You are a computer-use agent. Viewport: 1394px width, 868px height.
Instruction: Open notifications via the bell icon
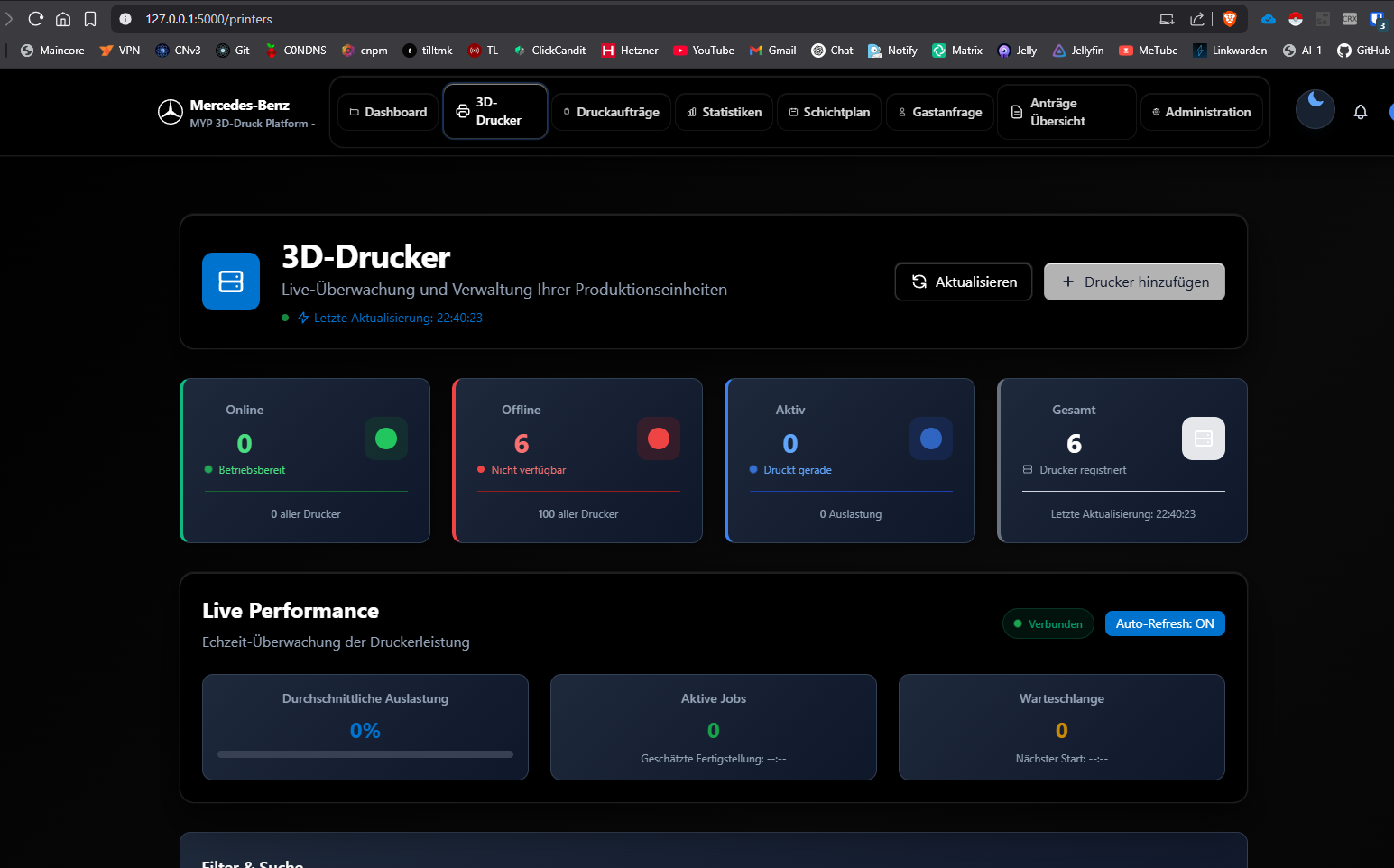tap(1360, 112)
